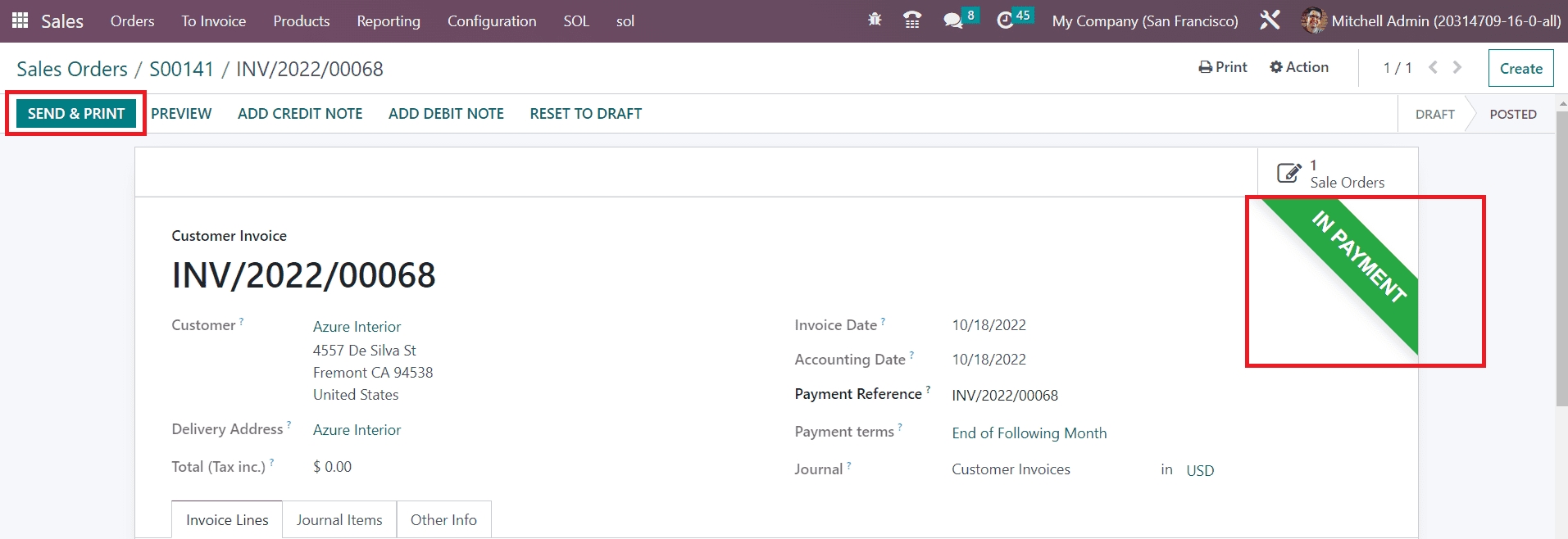Go to the previous record arrow
Viewport: 1568px width, 539px height.
click(x=1433, y=68)
